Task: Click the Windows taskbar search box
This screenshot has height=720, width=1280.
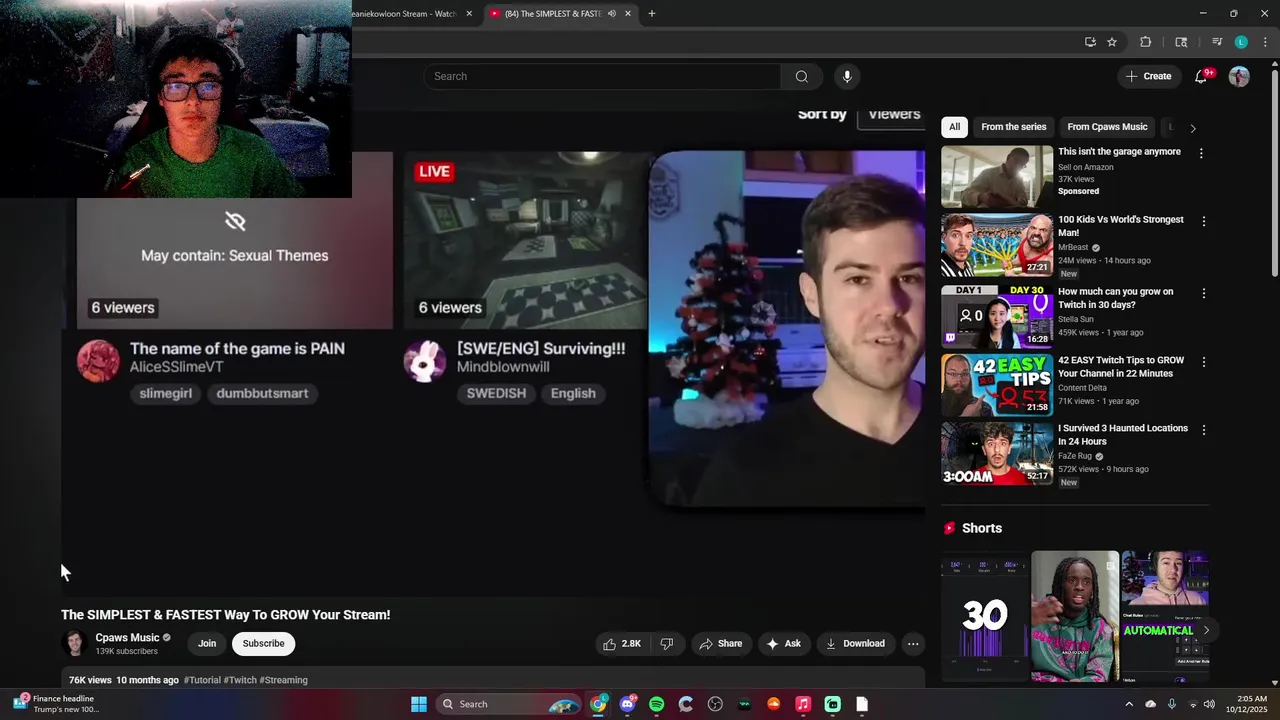Action: (510, 704)
